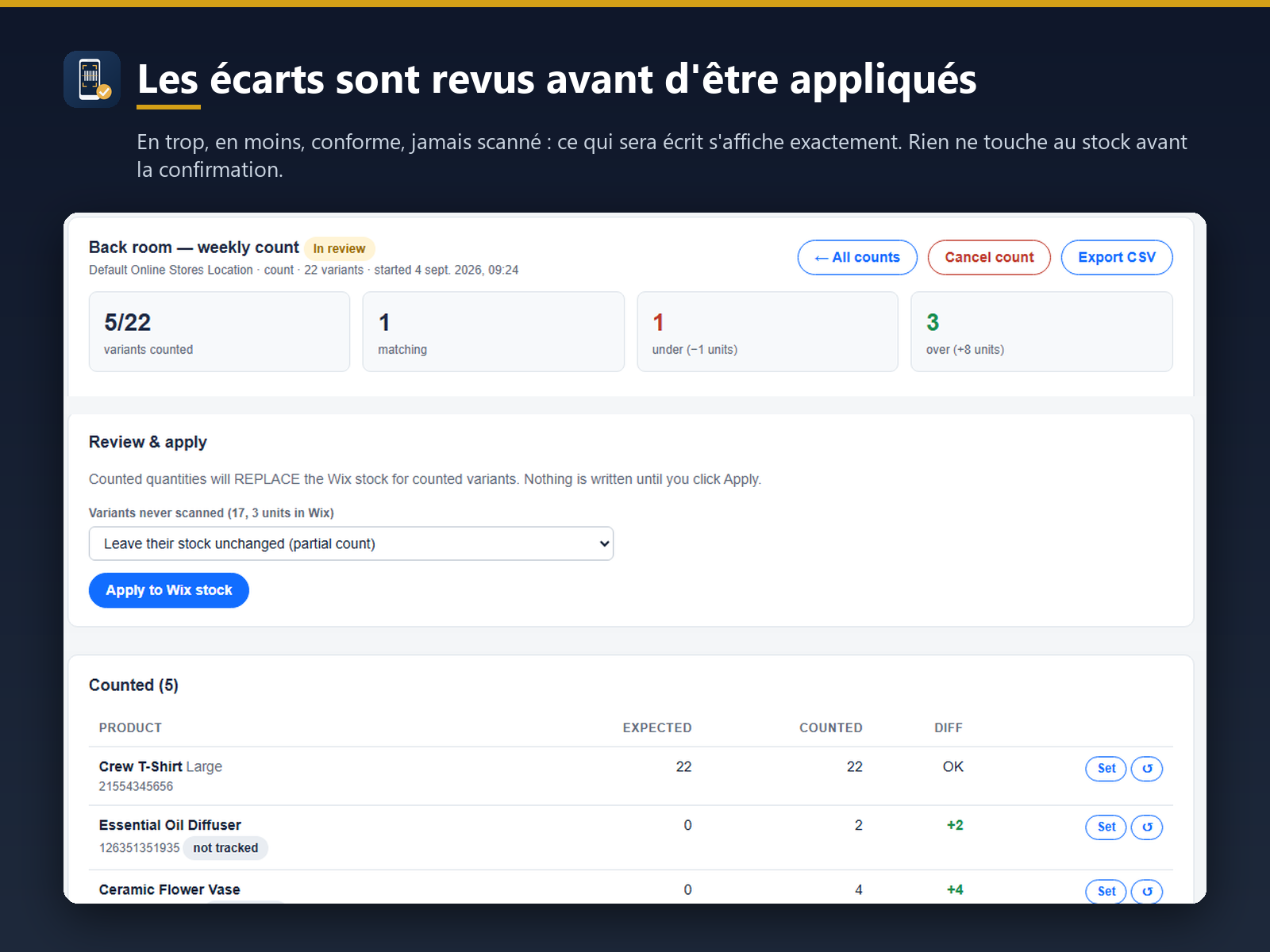This screenshot has height=952, width=1270.
Task: Click Set for Crew T-Shirt Large
Action: click(x=1106, y=768)
